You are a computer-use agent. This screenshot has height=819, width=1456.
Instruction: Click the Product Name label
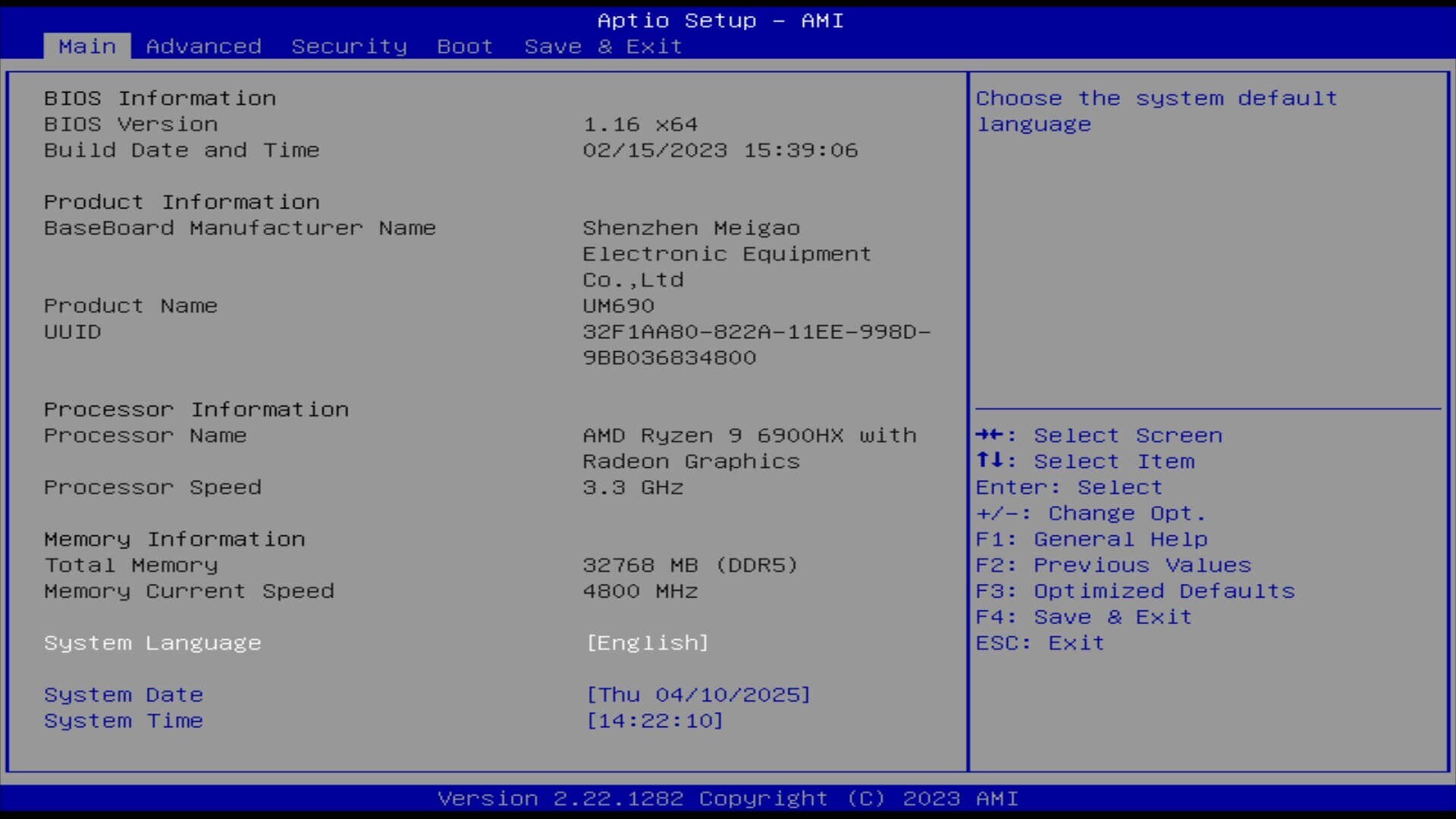pos(131,306)
